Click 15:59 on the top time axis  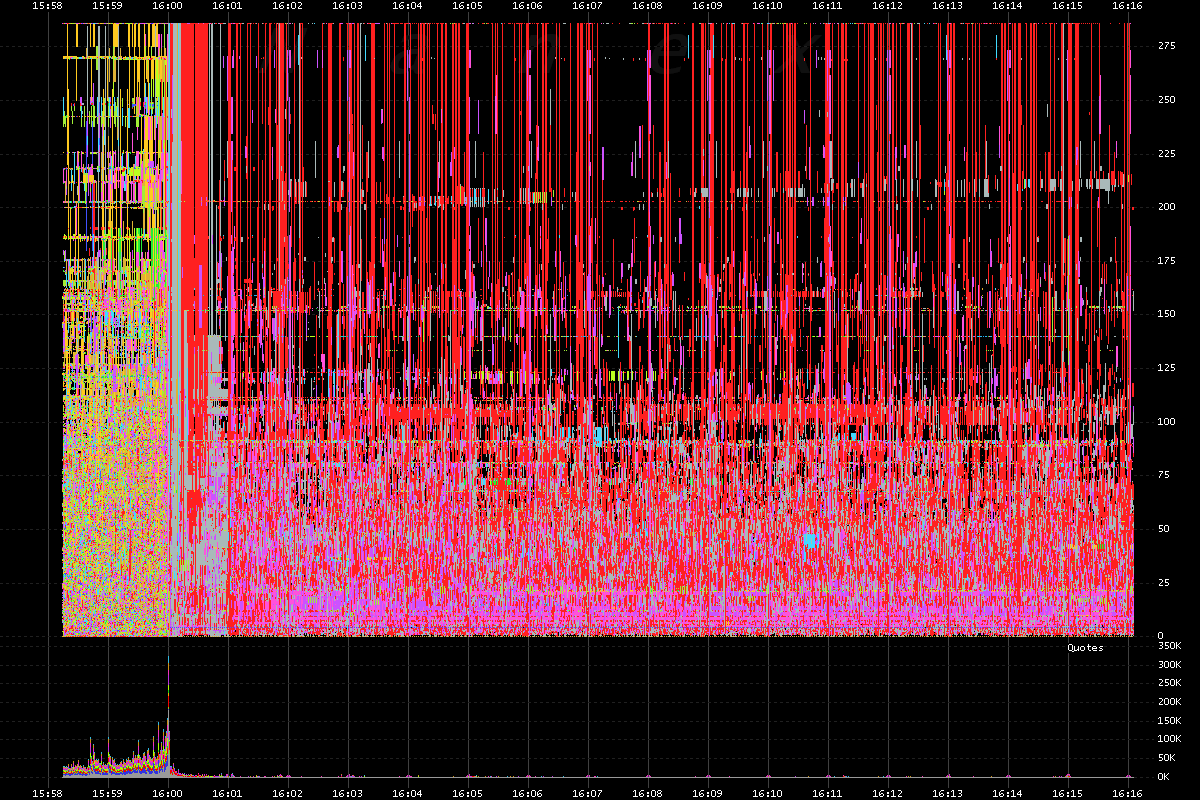pos(107,6)
